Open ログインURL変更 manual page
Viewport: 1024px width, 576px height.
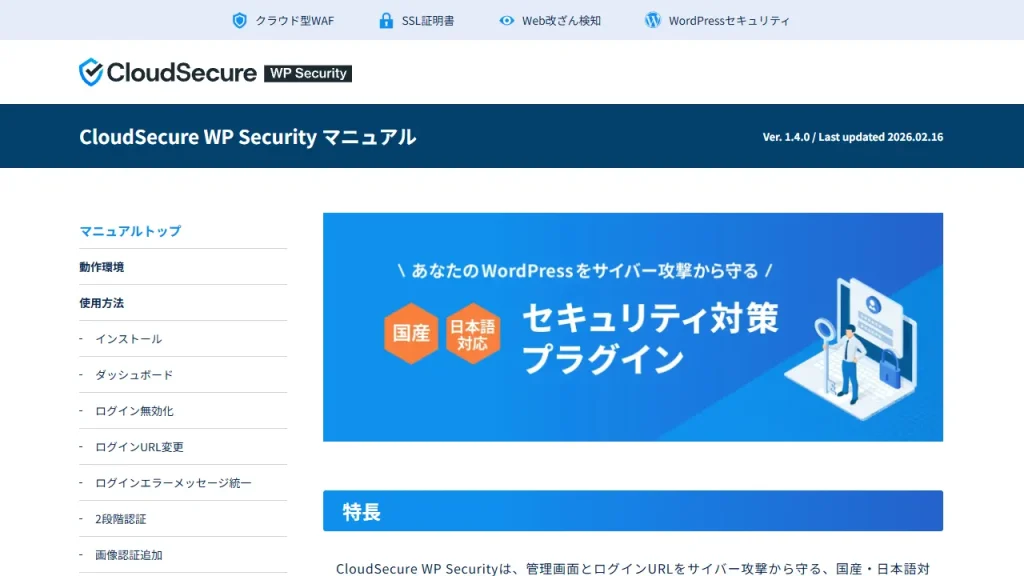[x=139, y=447]
